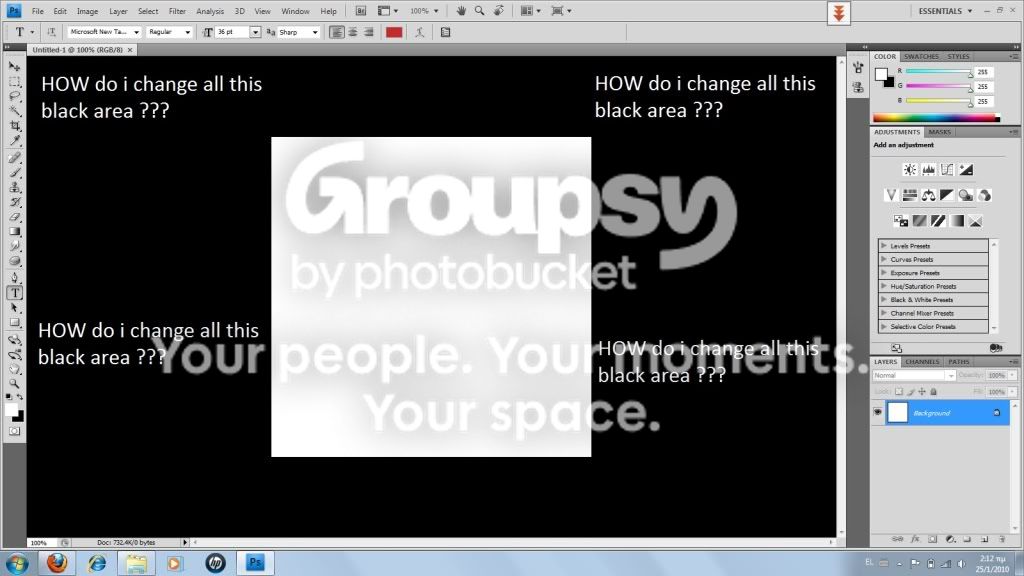Open the Filter menu
The width and height of the screenshot is (1024, 576).
[x=177, y=11]
